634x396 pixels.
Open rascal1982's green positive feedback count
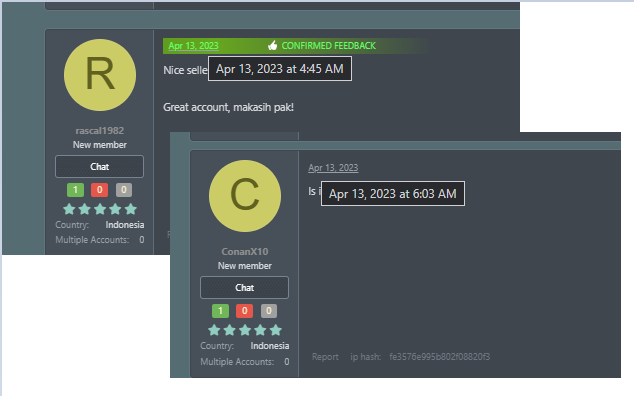tap(75, 190)
